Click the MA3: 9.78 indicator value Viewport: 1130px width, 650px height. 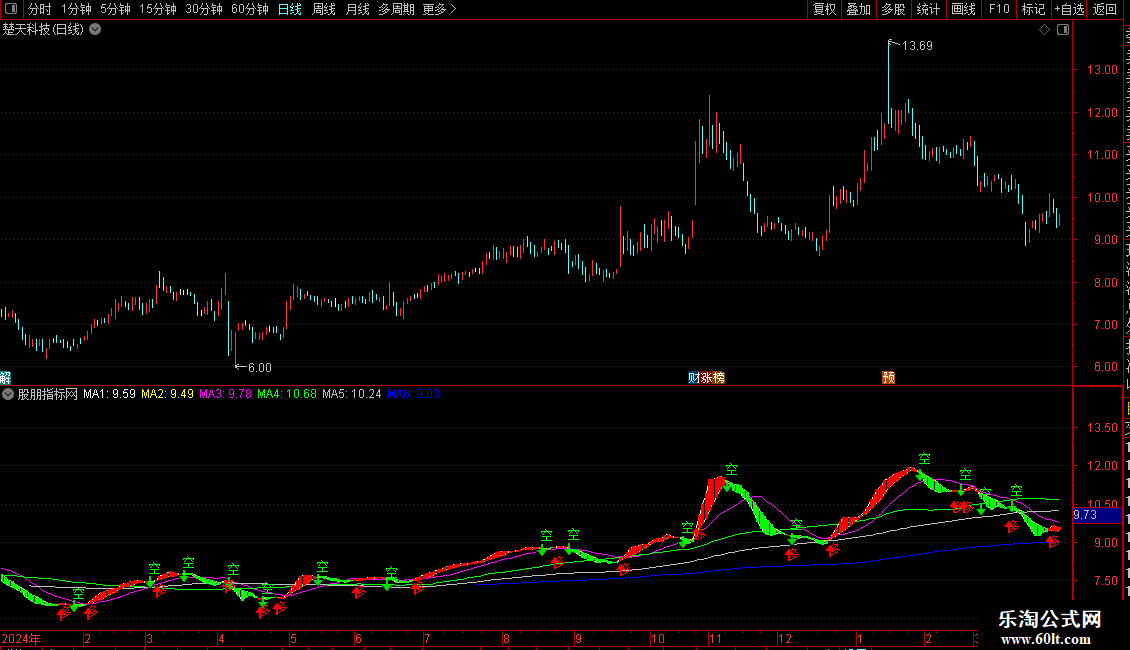(226, 394)
